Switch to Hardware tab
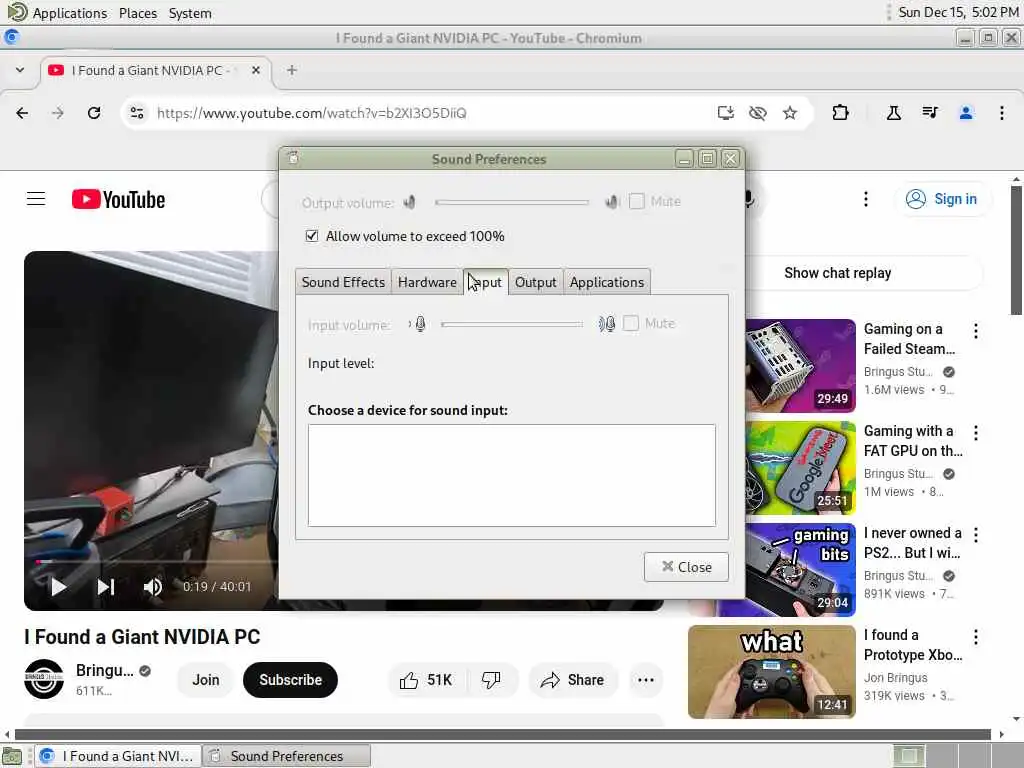The width and height of the screenshot is (1024, 768). pos(427,282)
